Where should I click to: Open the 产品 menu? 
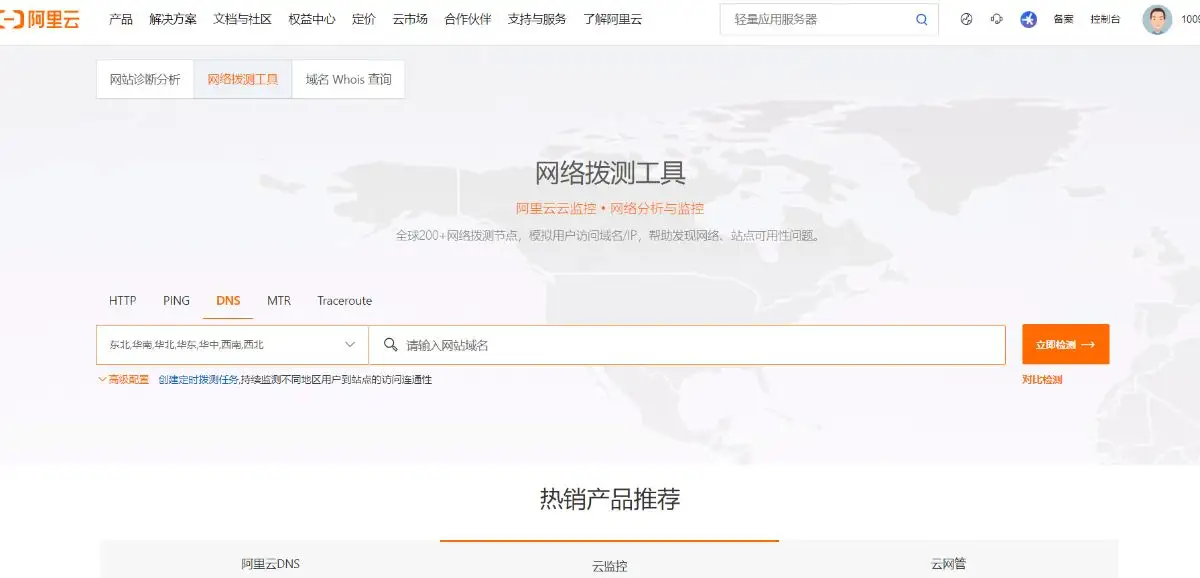(x=120, y=18)
